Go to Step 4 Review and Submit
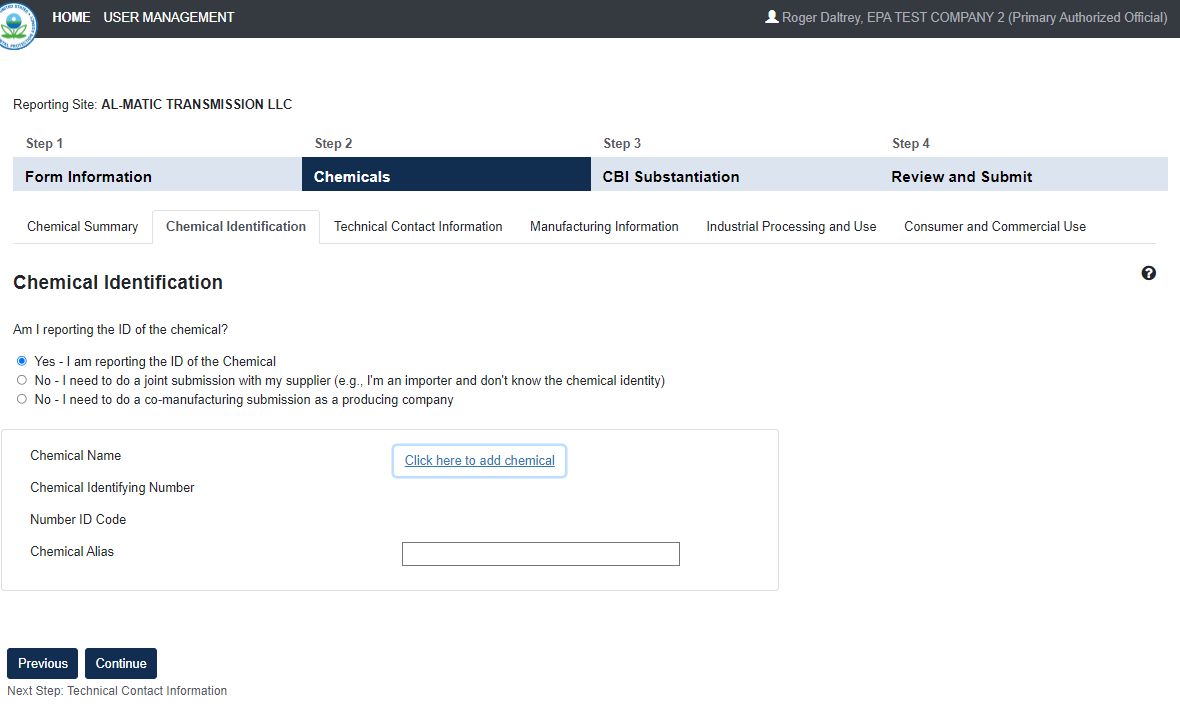 [1023, 175]
